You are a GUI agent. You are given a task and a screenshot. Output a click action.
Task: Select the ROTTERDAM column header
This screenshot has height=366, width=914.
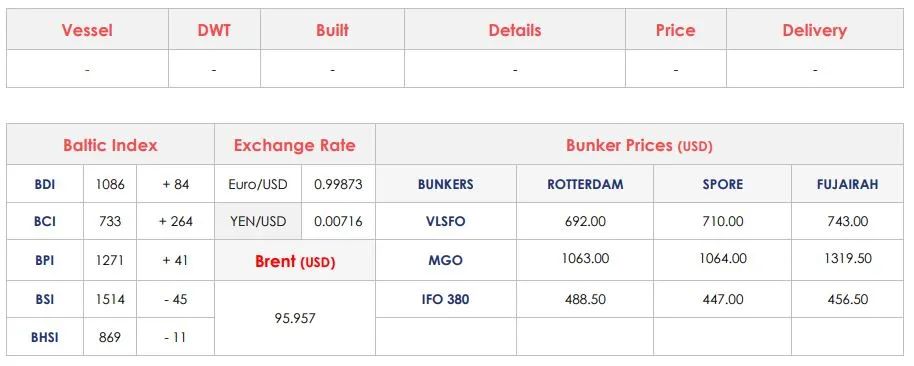pos(585,184)
